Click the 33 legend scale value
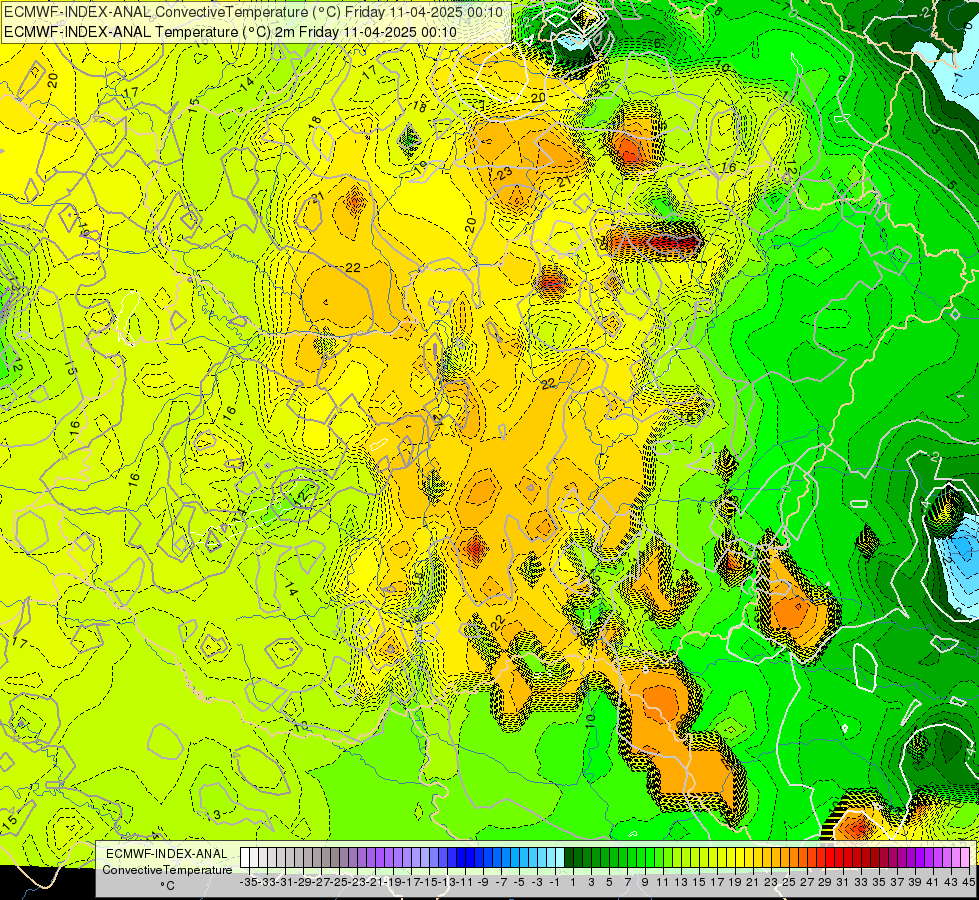Image resolution: width=979 pixels, height=900 pixels. [861, 882]
